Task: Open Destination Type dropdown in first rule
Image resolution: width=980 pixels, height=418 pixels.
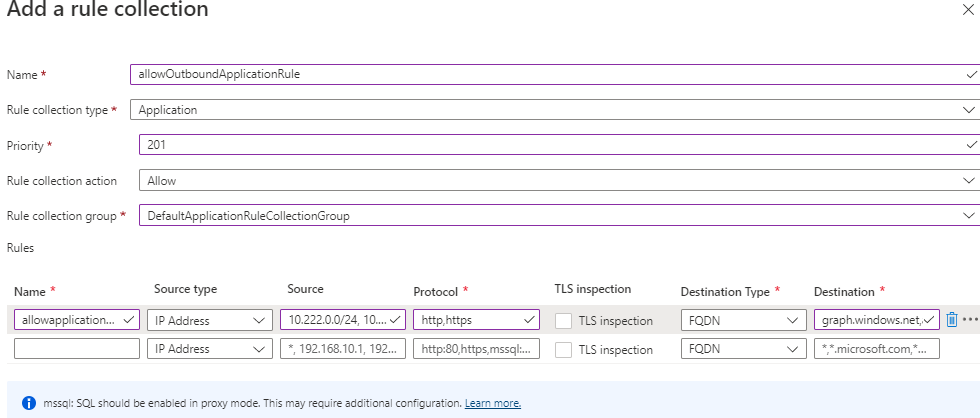Action: pyautogui.click(x=743, y=320)
